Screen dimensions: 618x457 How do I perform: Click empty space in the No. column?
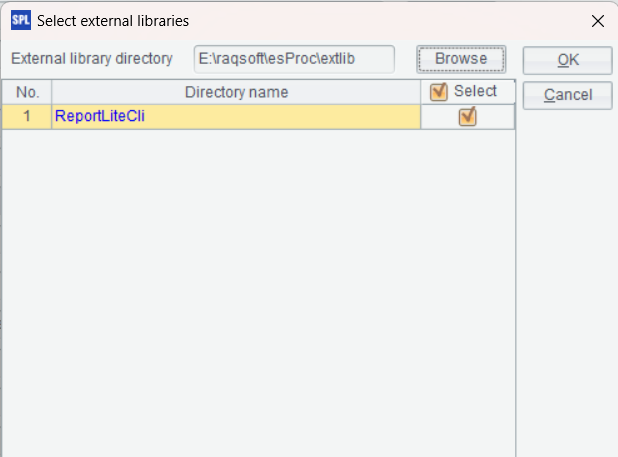tap(27, 280)
